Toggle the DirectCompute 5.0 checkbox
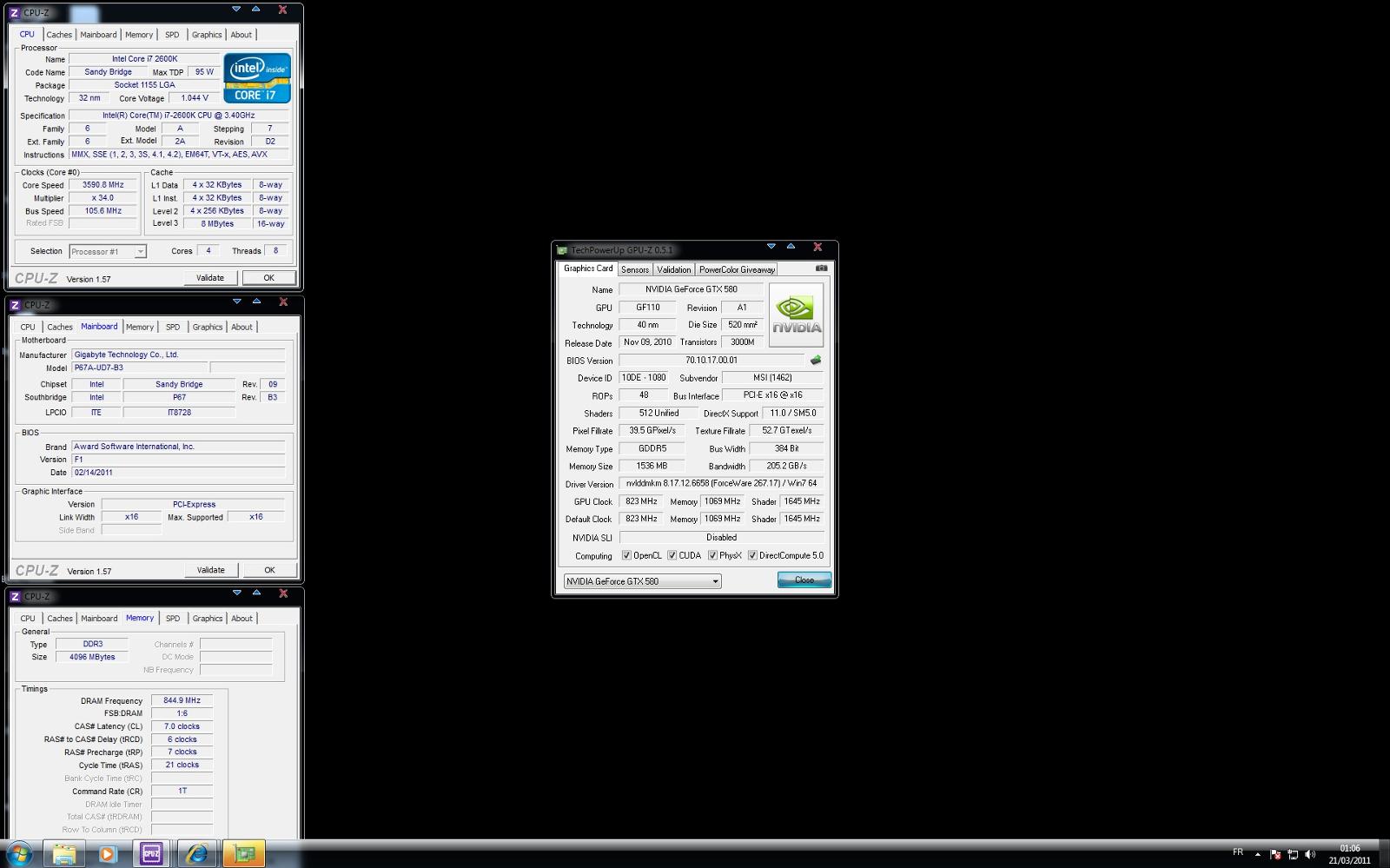This screenshot has width=1390, height=868. [x=752, y=555]
